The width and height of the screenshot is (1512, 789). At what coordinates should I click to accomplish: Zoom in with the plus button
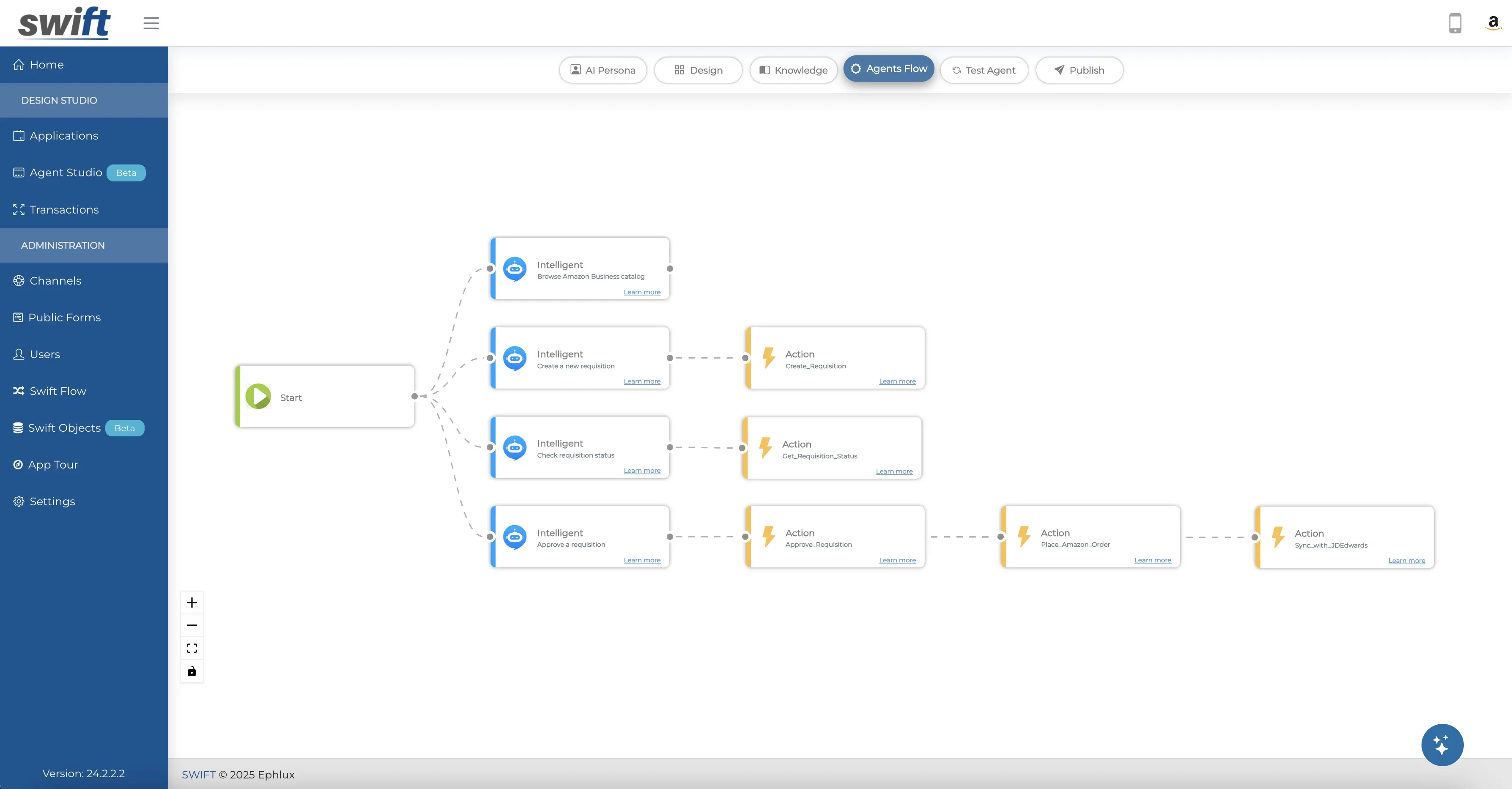tap(192, 602)
